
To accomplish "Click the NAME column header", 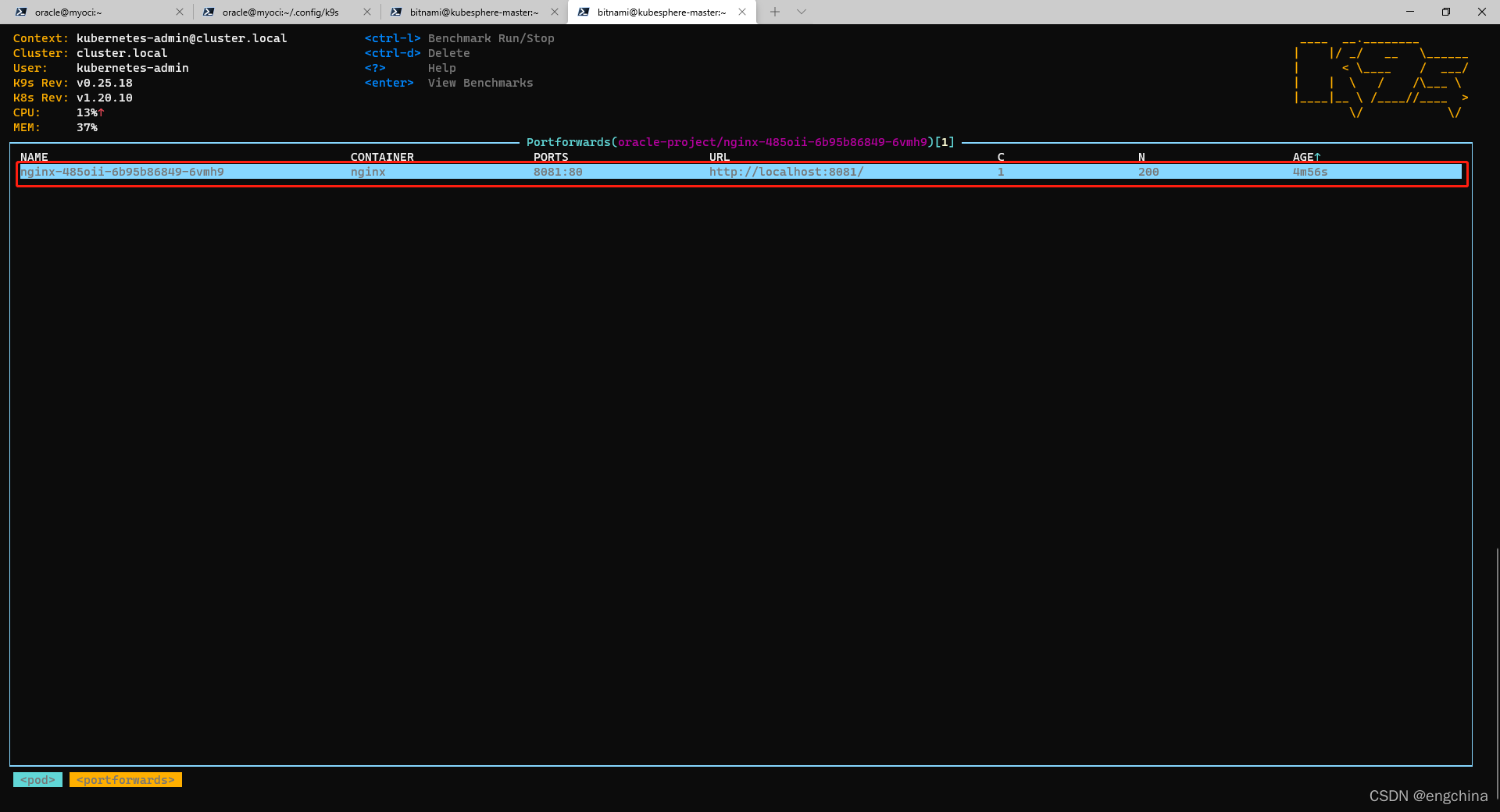I will click(34, 157).
